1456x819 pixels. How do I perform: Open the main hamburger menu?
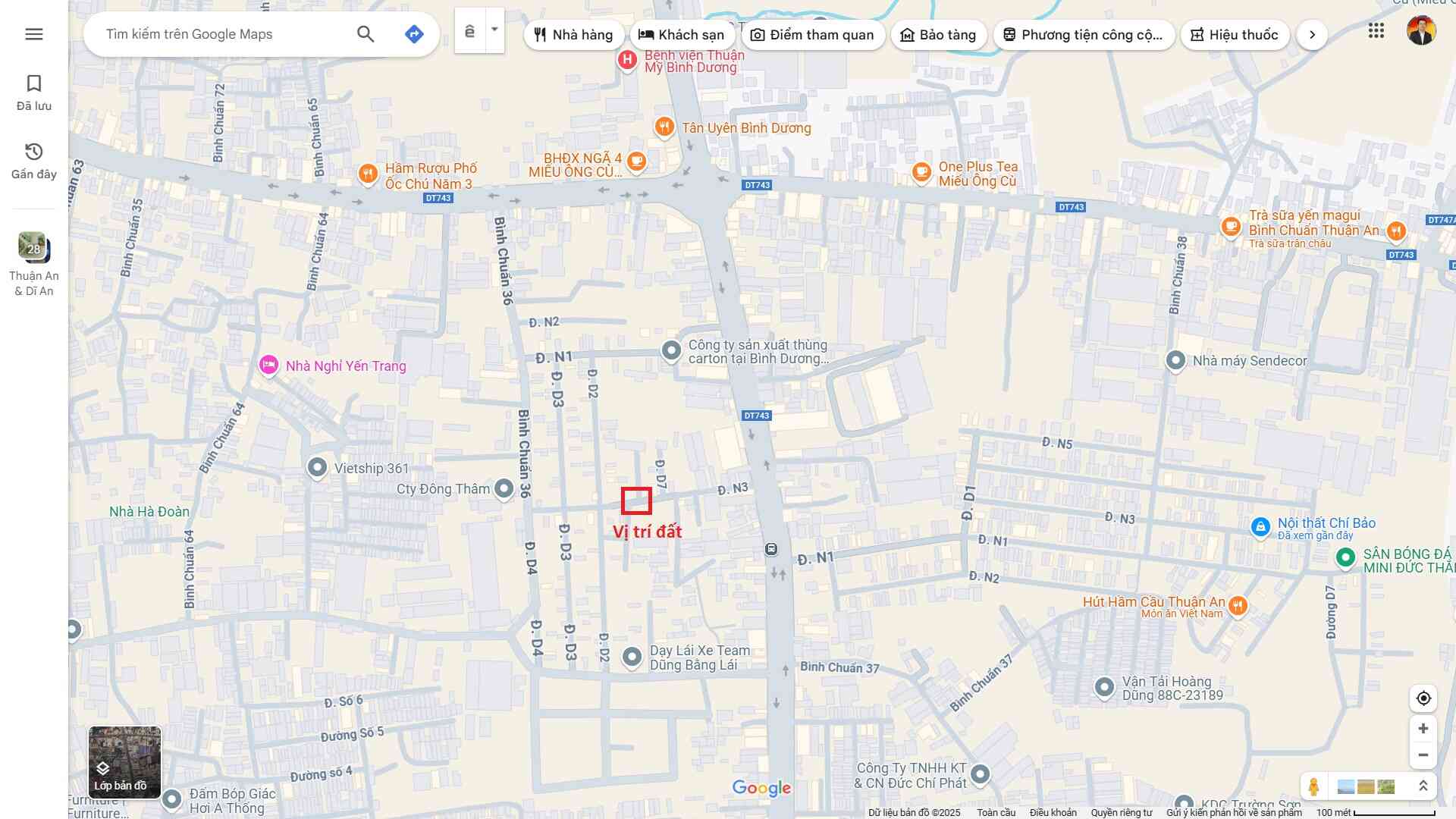(34, 34)
